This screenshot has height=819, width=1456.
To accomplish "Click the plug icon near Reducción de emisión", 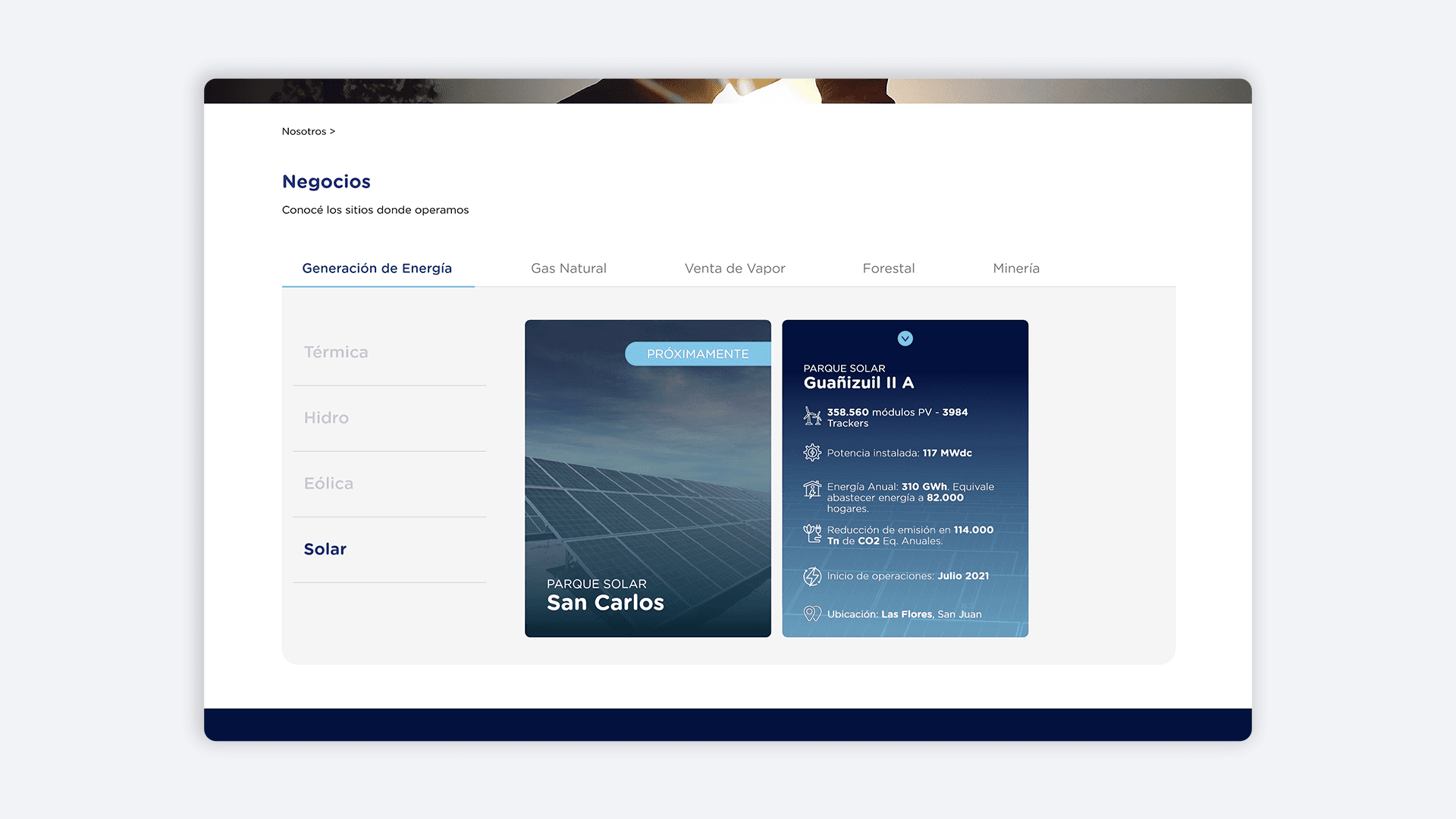I will tap(812, 532).
